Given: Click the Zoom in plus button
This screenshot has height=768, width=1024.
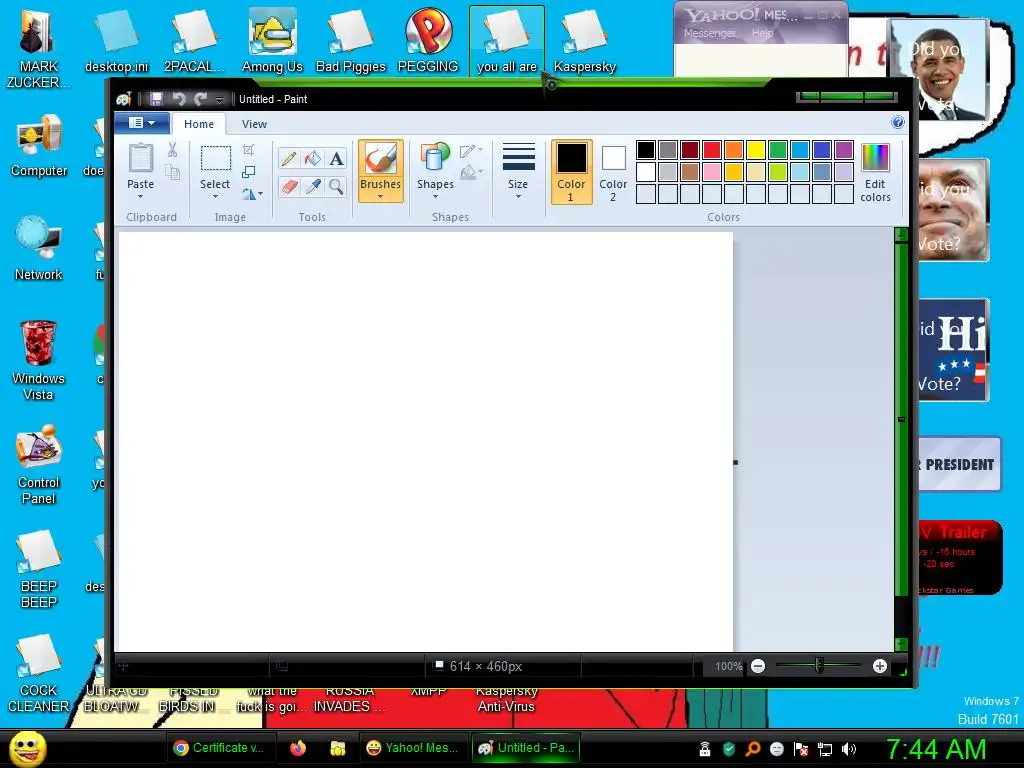Looking at the screenshot, I should click(880, 666).
